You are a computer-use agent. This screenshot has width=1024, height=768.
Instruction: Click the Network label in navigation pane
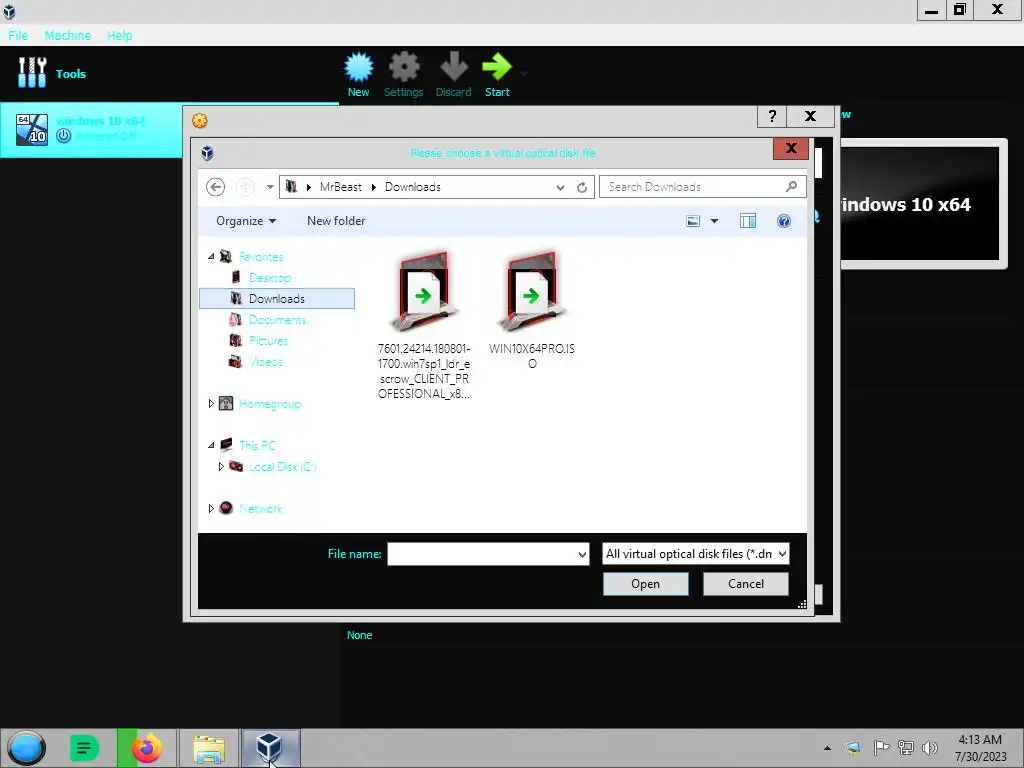tap(261, 508)
